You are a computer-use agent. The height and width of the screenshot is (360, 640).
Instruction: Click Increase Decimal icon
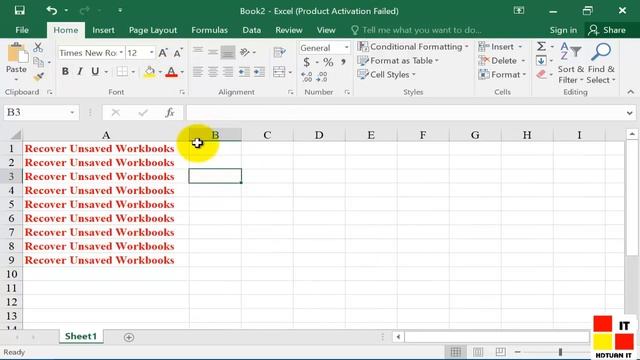307,76
